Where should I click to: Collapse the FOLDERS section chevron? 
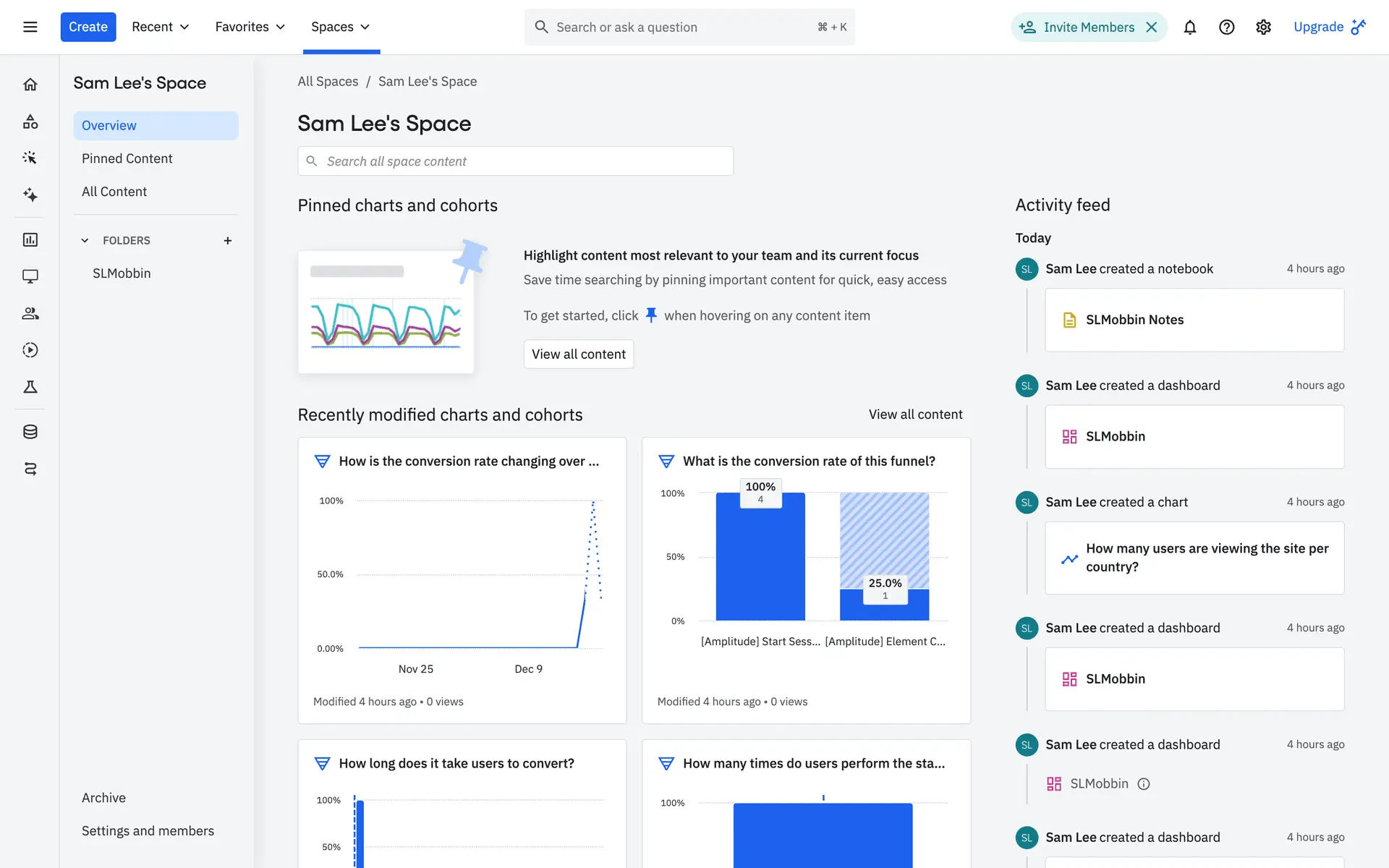pos(85,241)
